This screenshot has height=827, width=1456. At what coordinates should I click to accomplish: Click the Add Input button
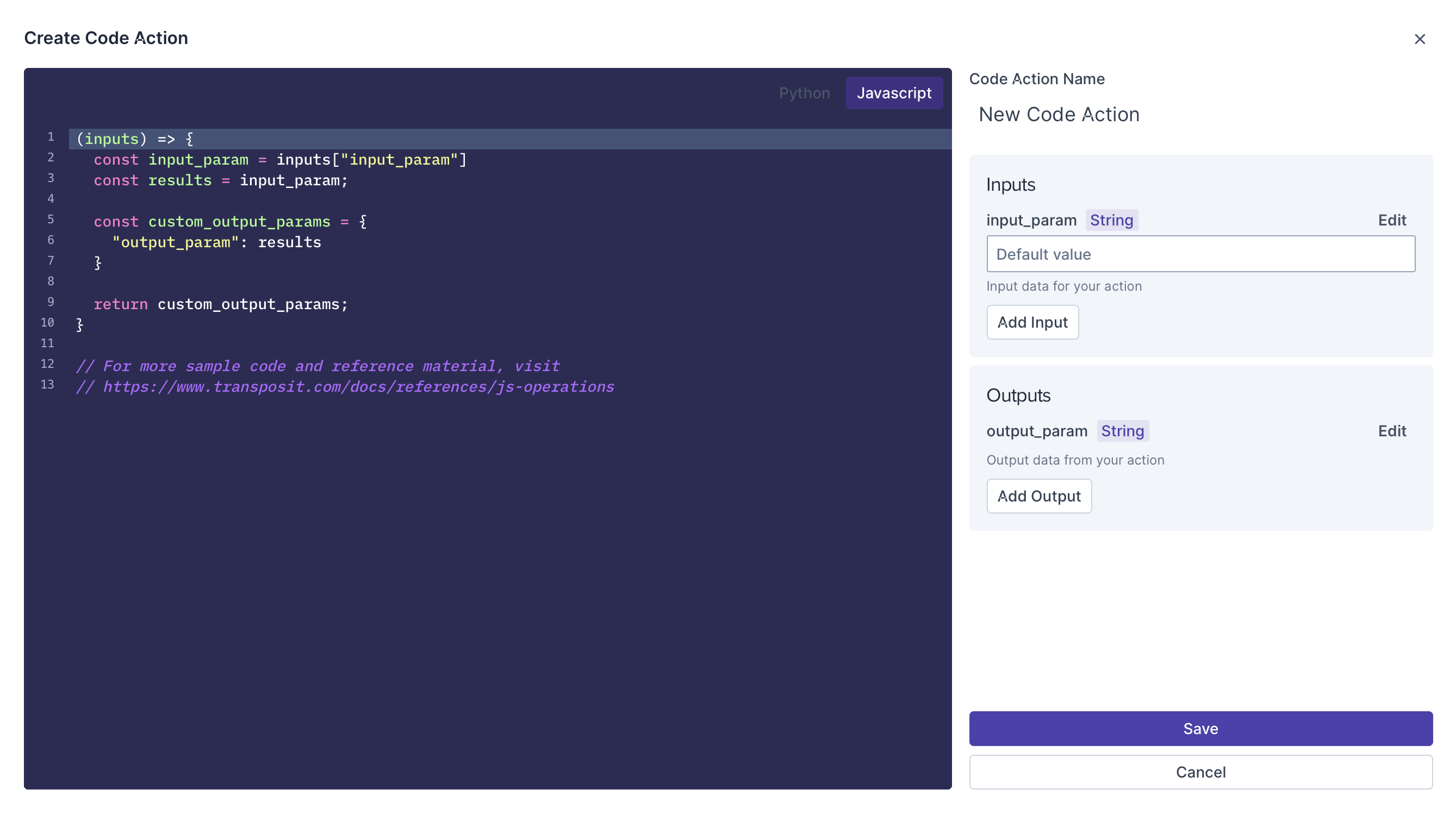click(x=1031, y=322)
